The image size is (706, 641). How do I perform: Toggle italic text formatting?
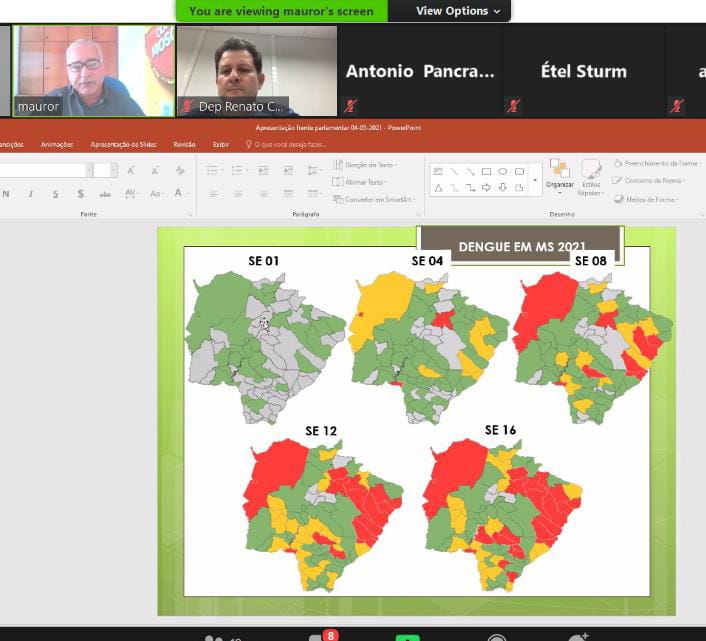coord(31,193)
